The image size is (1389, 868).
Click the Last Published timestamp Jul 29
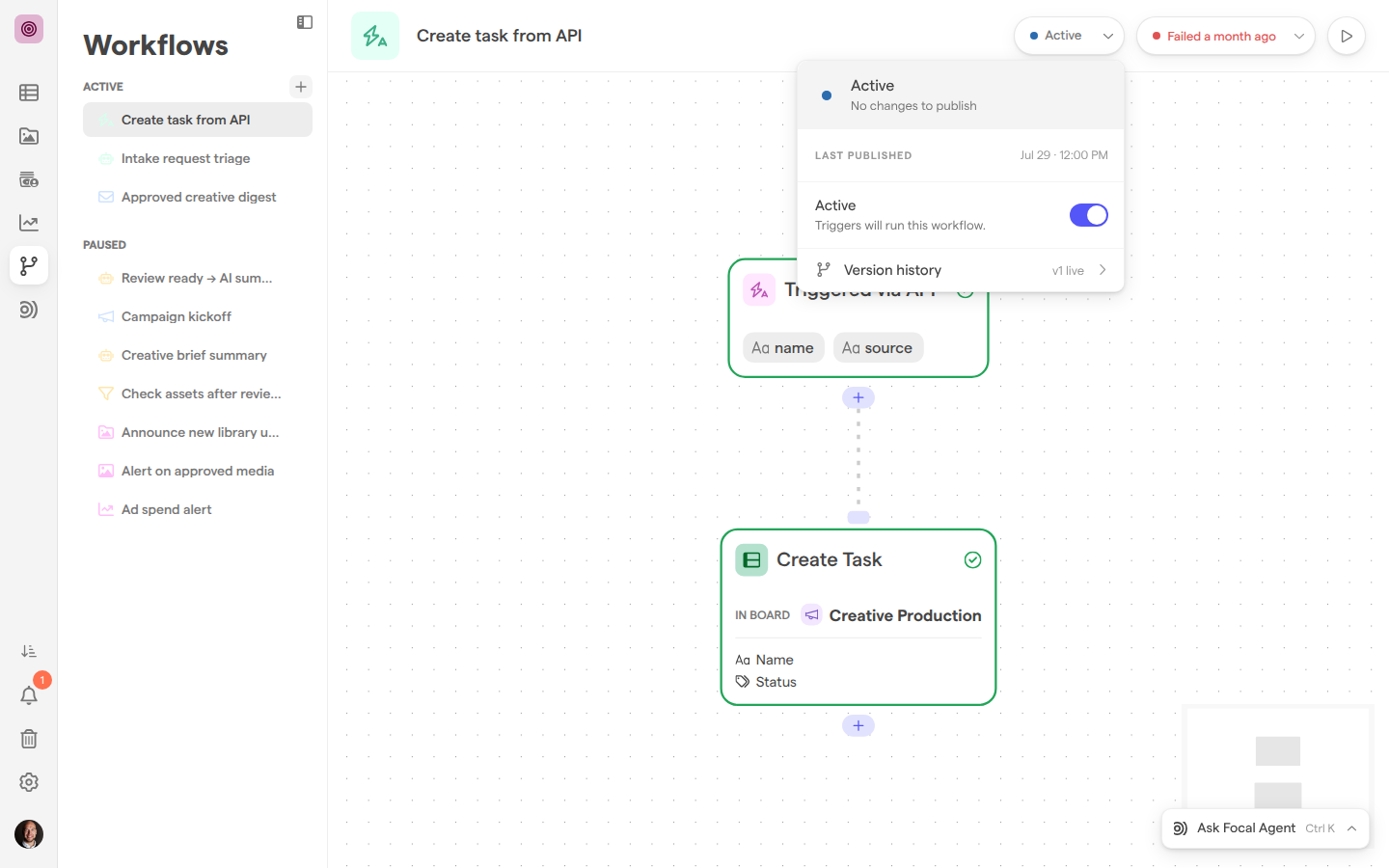pos(1064,155)
